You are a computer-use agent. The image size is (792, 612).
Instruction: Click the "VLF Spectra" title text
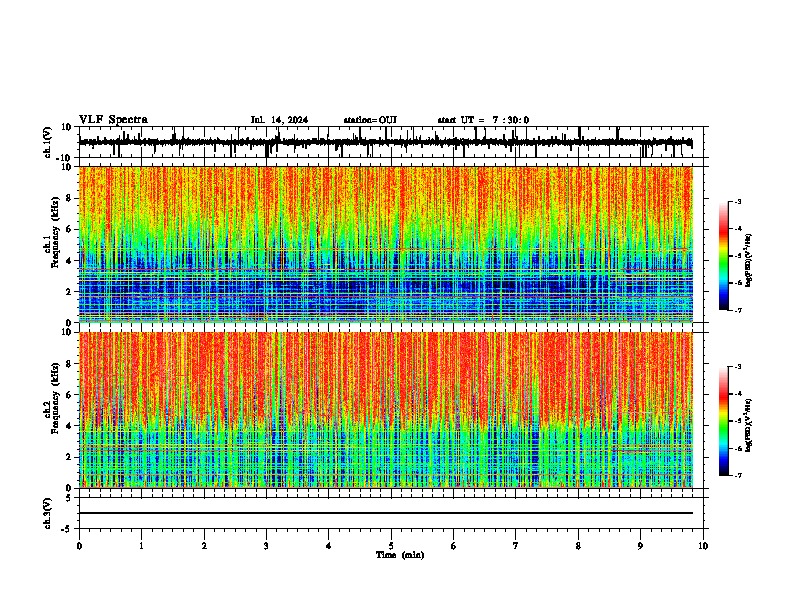tap(113, 120)
